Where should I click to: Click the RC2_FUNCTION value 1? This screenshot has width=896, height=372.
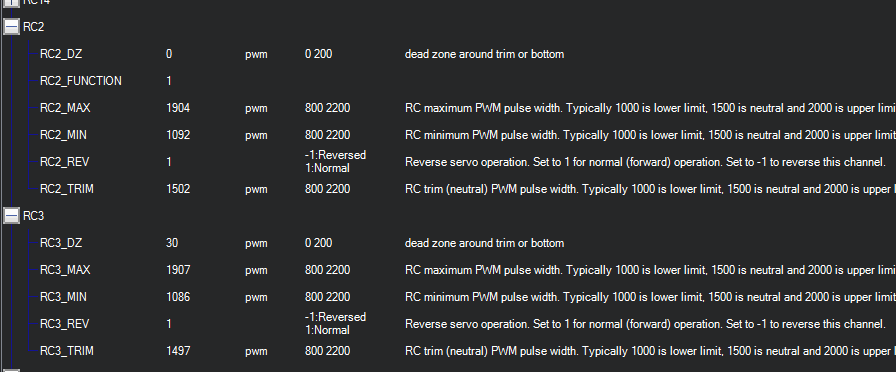[169, 81]
